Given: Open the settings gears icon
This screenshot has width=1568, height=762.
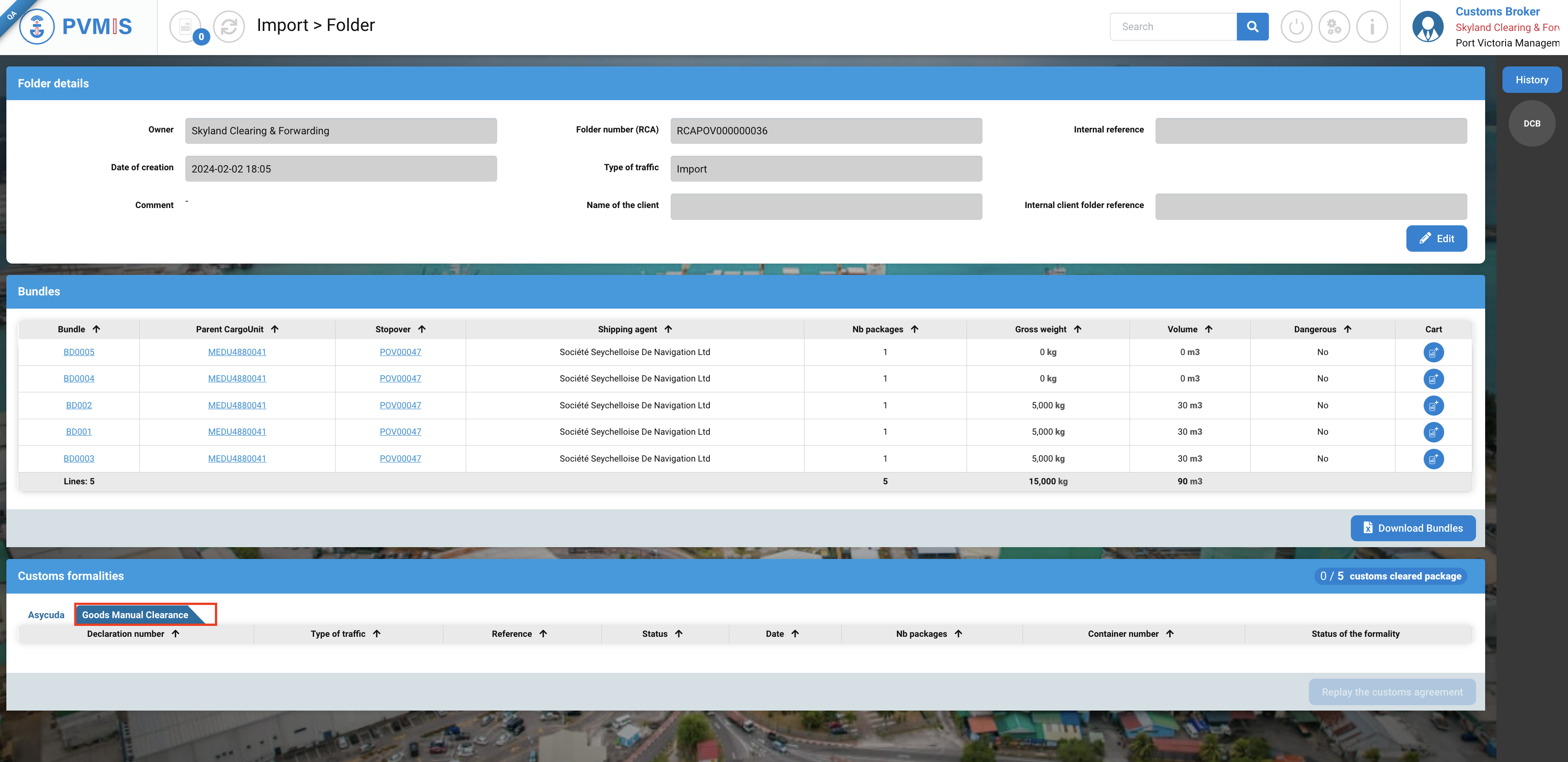Looking at the screenshot, I should coord(1334,27).
